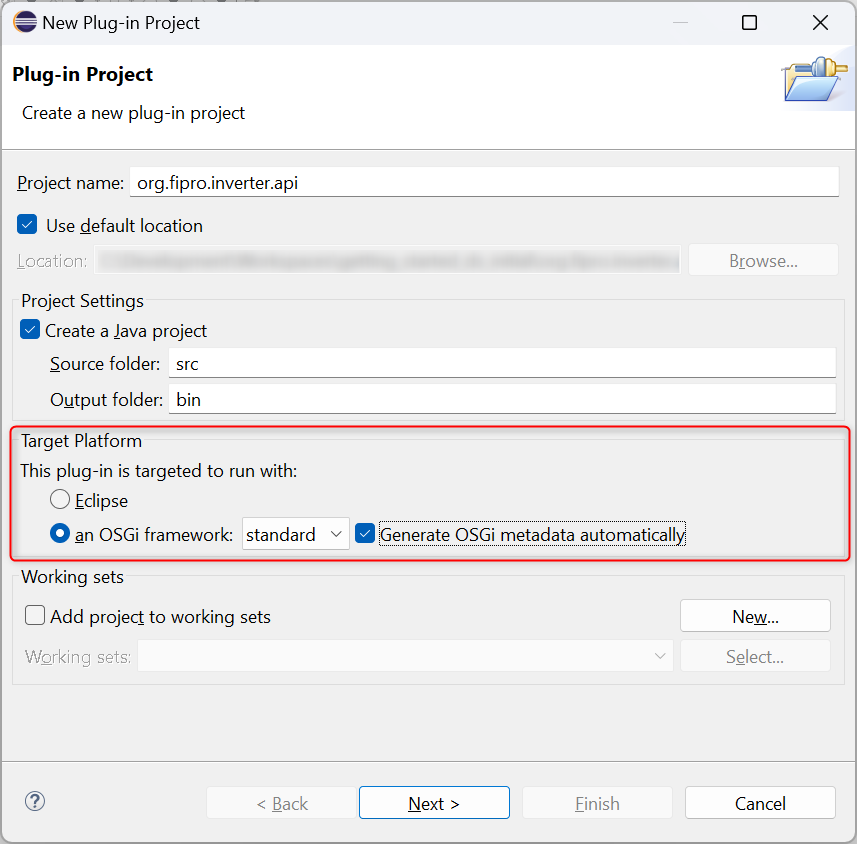Click 'This plug-in is targeted to run with:' text

159,471
